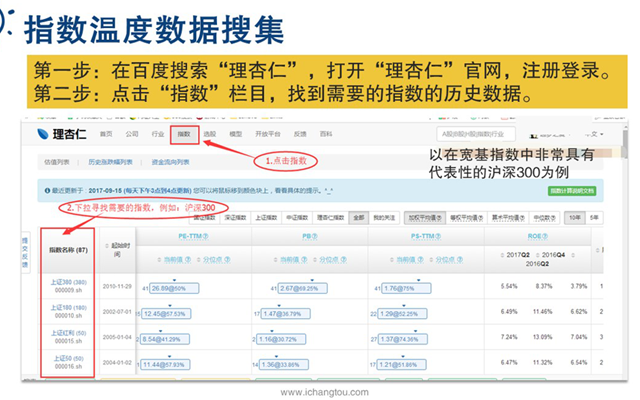The height and width of the screenshot is (400, 640).
Task: Open the 首页 navigation item
Action: click(106, 134)
